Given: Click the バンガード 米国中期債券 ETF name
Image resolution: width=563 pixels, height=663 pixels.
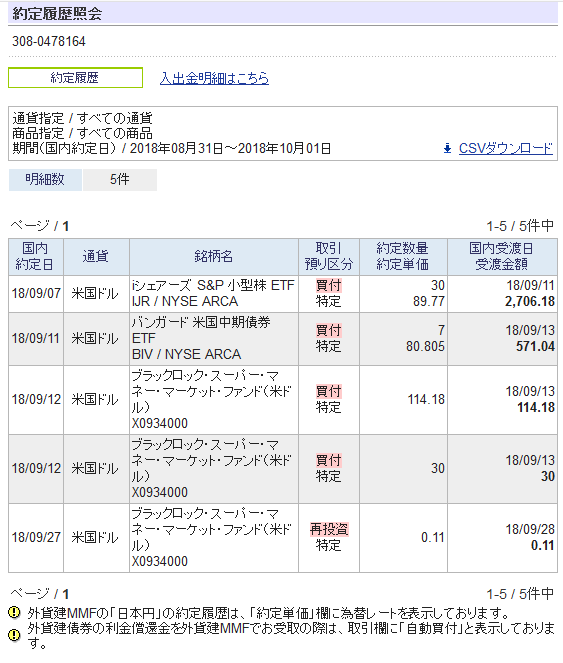Looking at the screenshot, I should (201, 330).
